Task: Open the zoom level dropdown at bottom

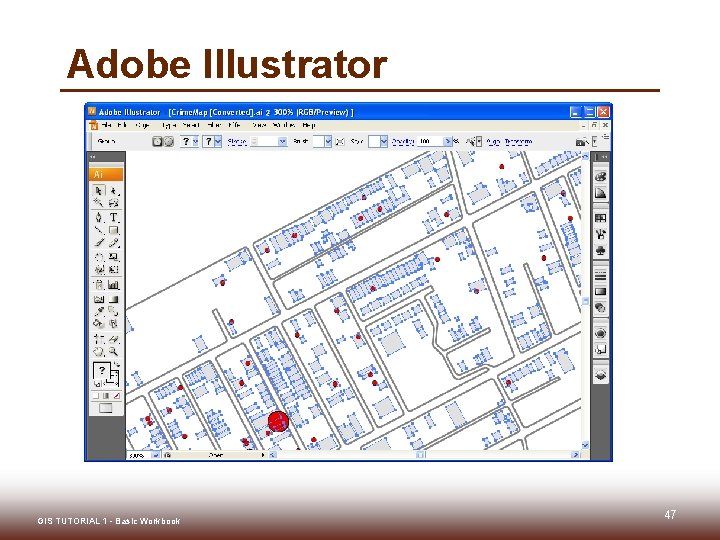Action: tap(156, 456)
